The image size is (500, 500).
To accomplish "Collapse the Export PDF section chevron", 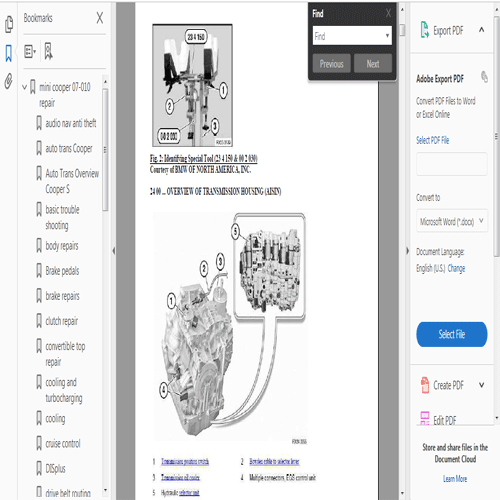I will [481, 30].
